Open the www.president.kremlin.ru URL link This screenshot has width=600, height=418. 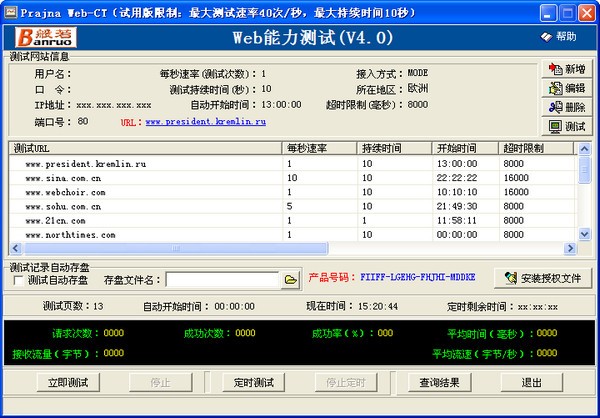tap(206, 122)
